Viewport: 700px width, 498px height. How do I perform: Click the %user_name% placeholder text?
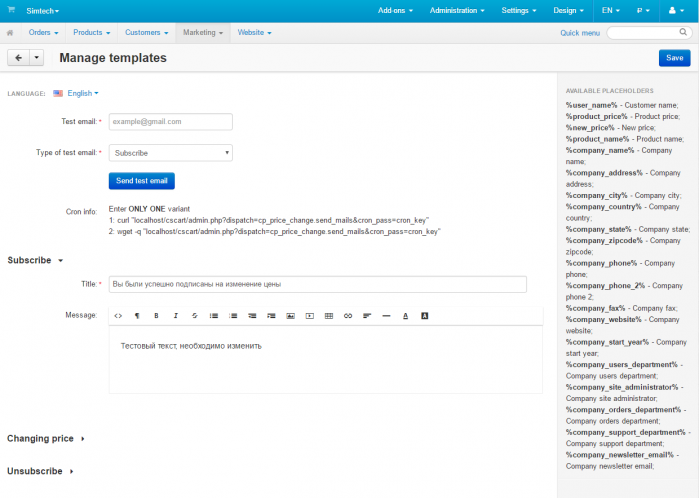592,105
